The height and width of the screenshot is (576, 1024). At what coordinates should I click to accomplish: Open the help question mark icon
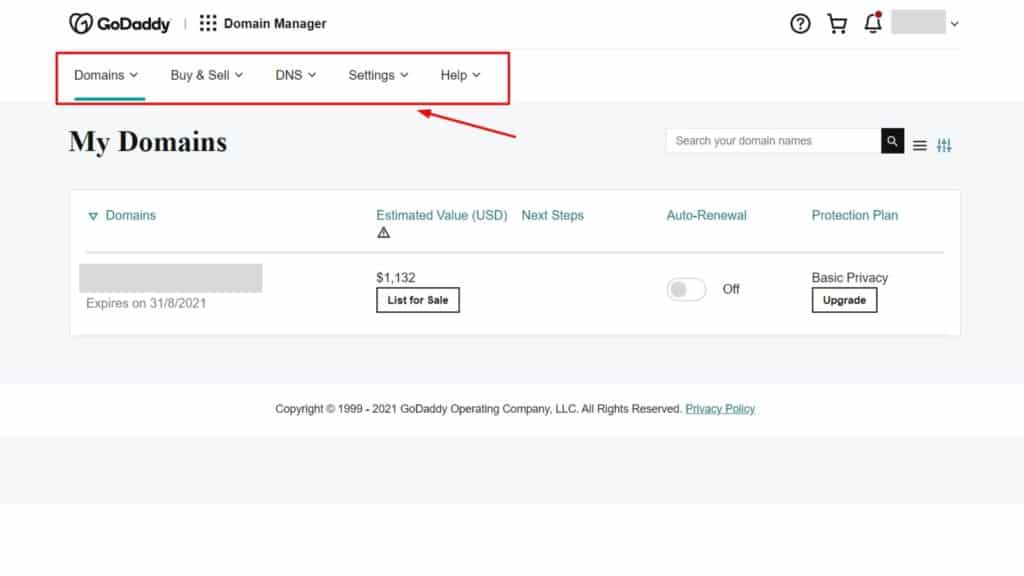pos(800,24)
